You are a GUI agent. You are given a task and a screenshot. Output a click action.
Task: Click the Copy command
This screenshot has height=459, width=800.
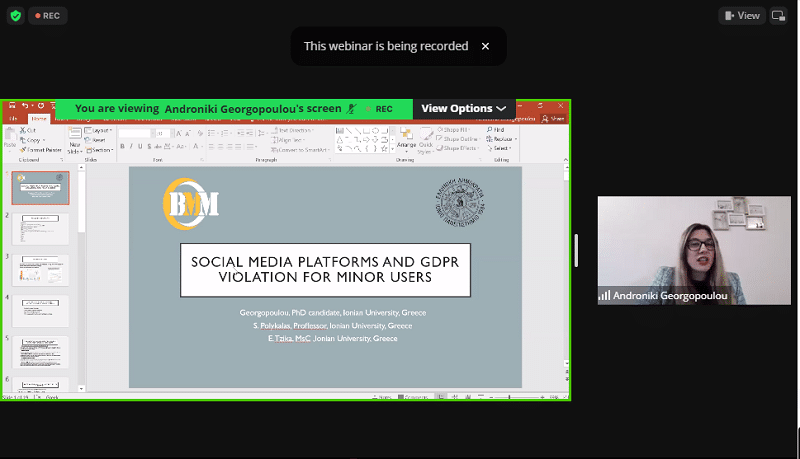(x=31, y=140)
